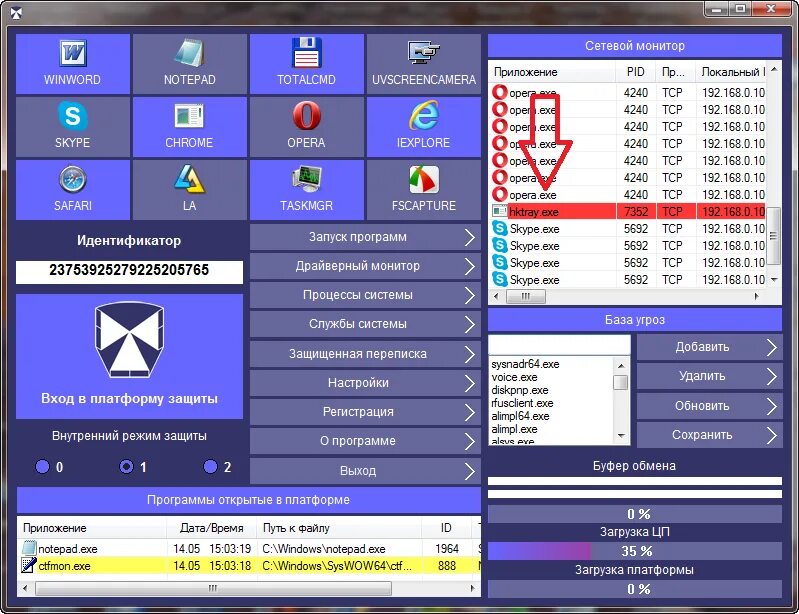This screenshot has width=799, height=614.
Task: Click the Сетевой монитор header
Action: 635,46
